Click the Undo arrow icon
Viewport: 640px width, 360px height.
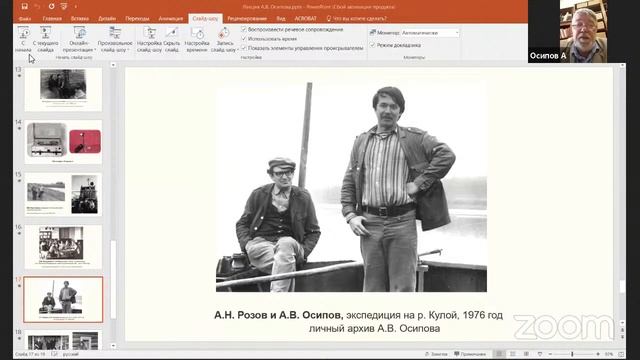tap(38, 7)
